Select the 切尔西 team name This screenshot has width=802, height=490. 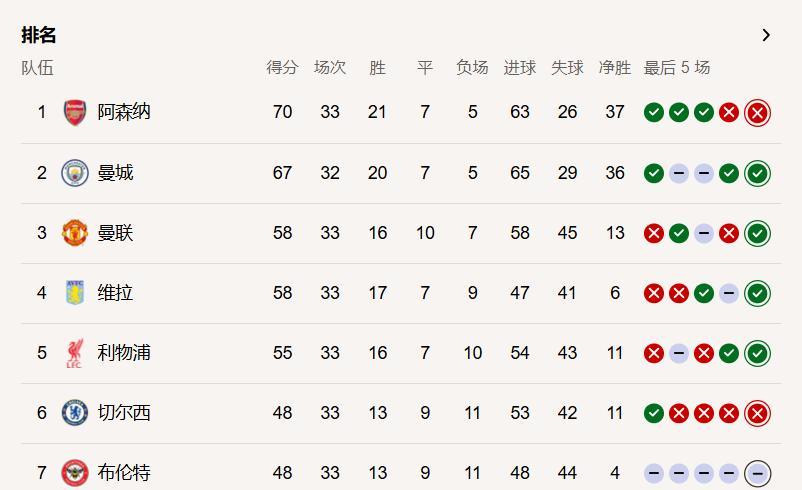[x=124, y=413]
